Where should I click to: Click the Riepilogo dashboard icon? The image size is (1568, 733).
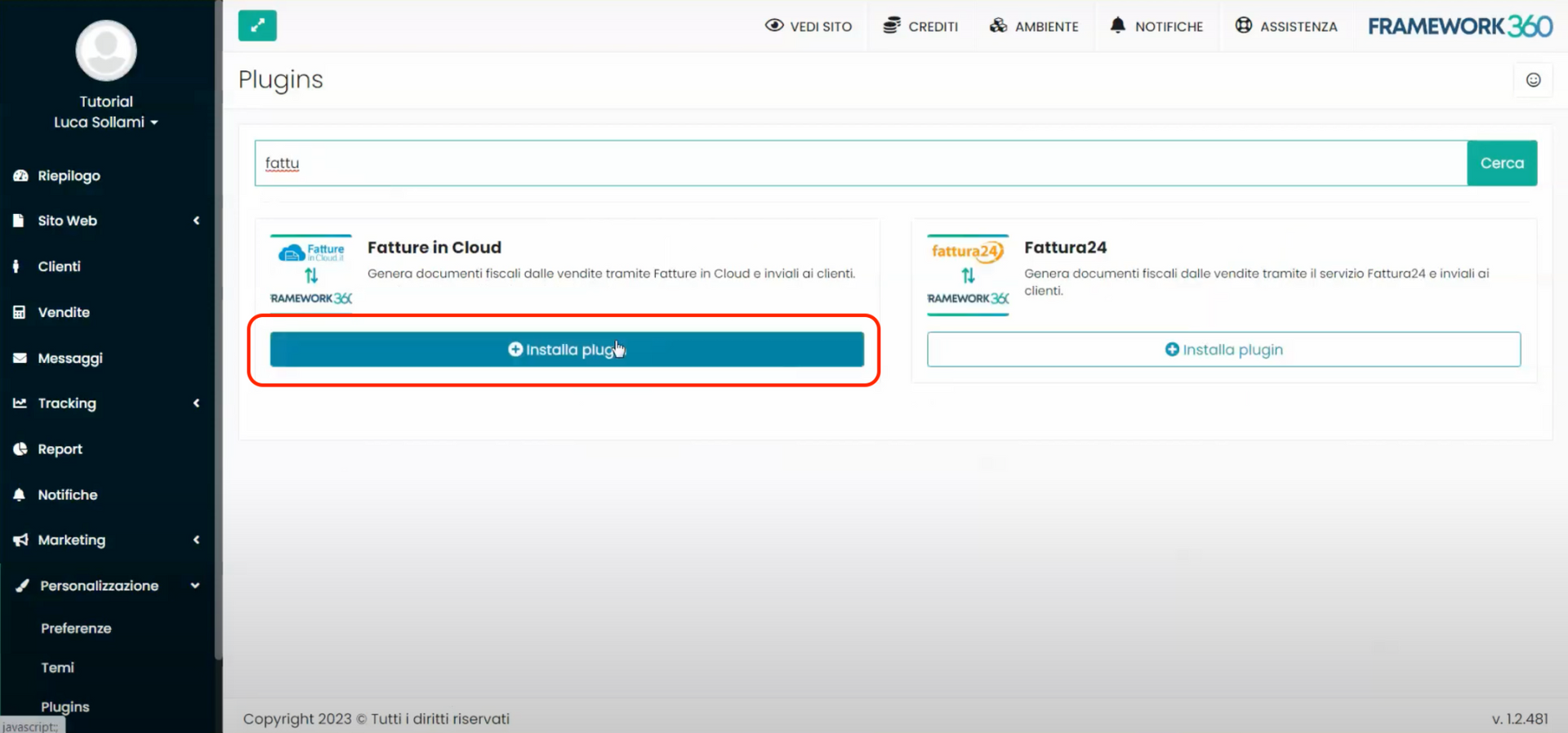pyautogui.click(x=20, y=176)
